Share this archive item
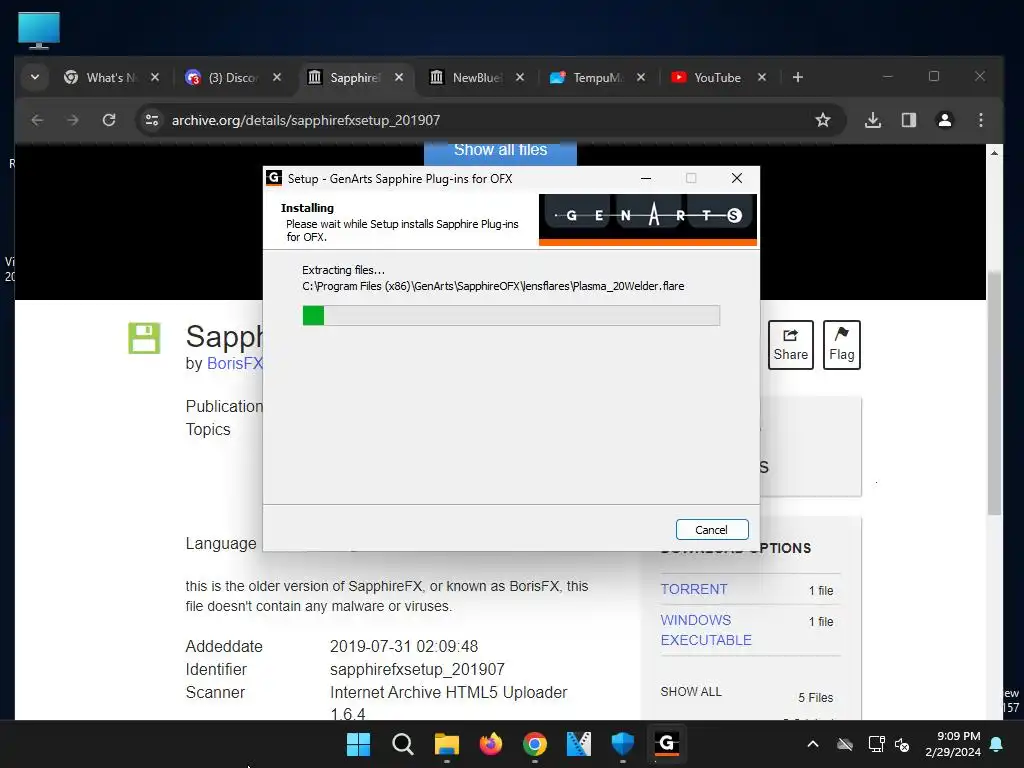The height and width of the screenshot is (768, 1024). click(791, 345)
